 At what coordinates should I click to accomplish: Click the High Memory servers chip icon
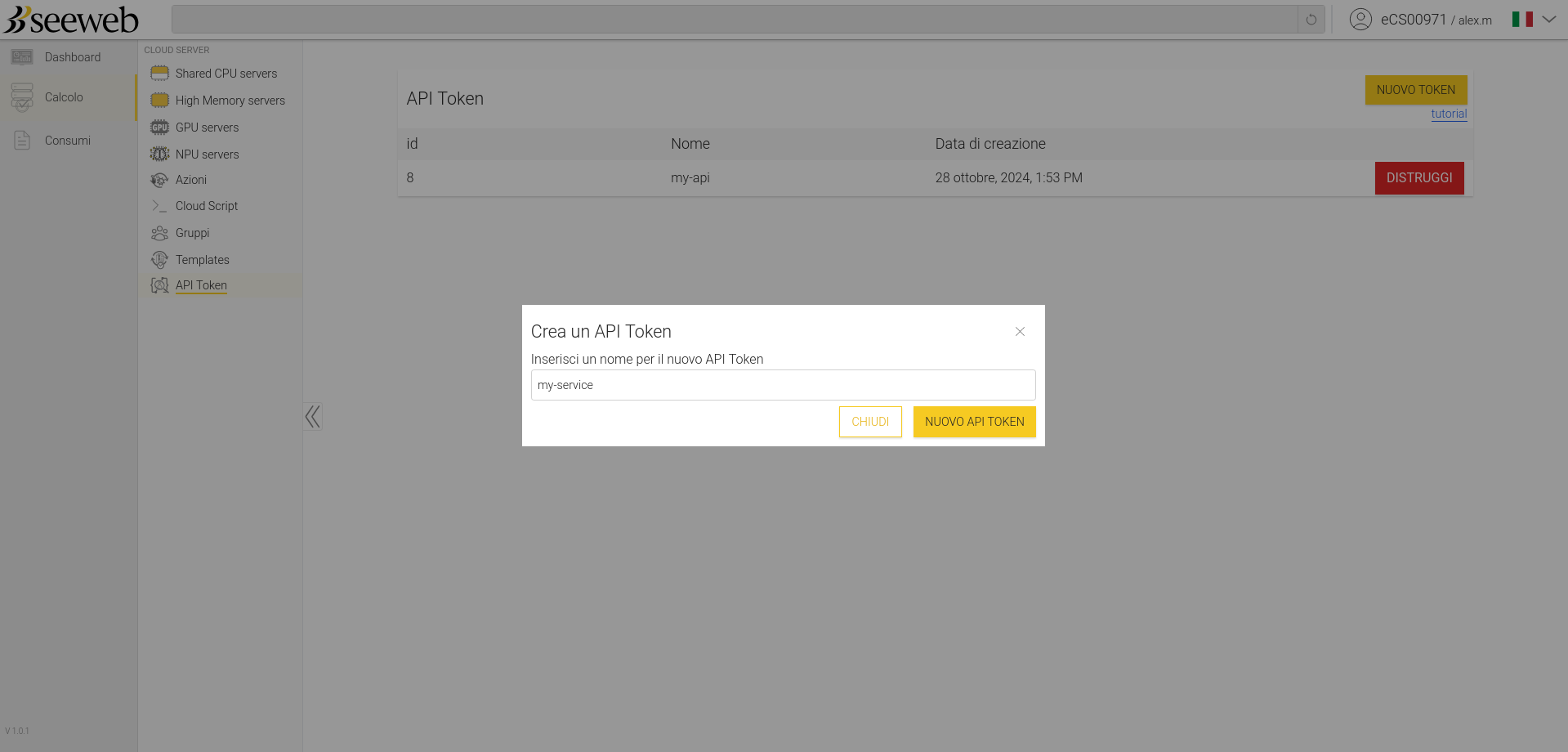(159, 101)
